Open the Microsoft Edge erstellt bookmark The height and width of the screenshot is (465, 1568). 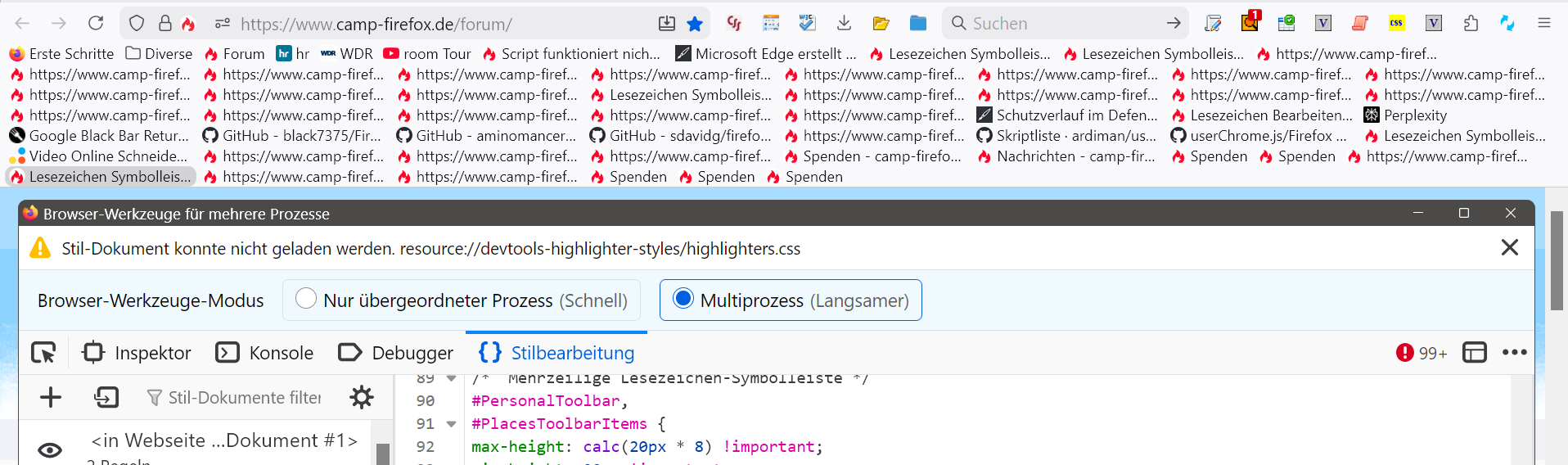[x=766, y=54]
